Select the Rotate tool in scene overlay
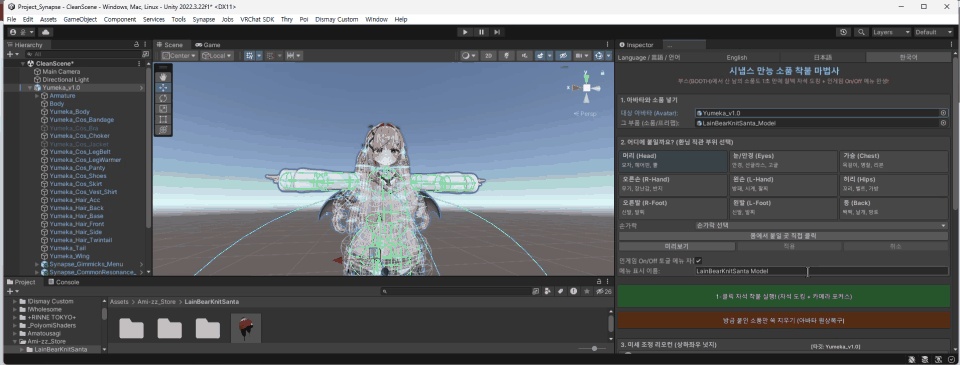The height and width of the screenshot is (365, 960). [x=163, y=98]
